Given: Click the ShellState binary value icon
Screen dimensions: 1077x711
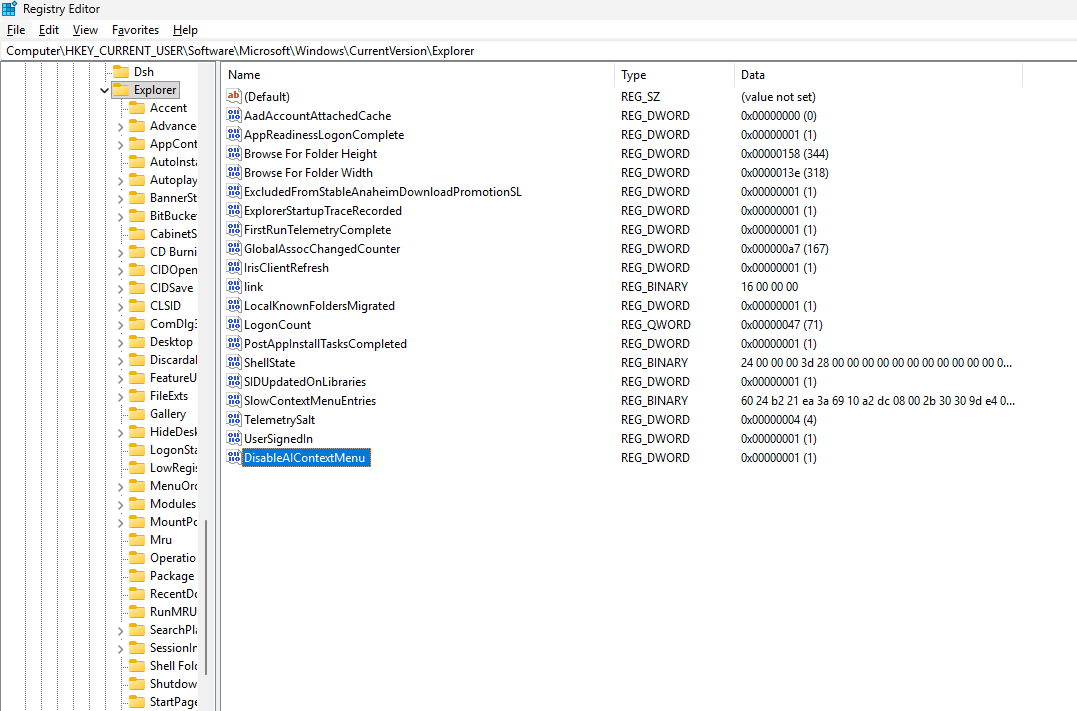Looking at the screenshot, I should coord(234,363).
